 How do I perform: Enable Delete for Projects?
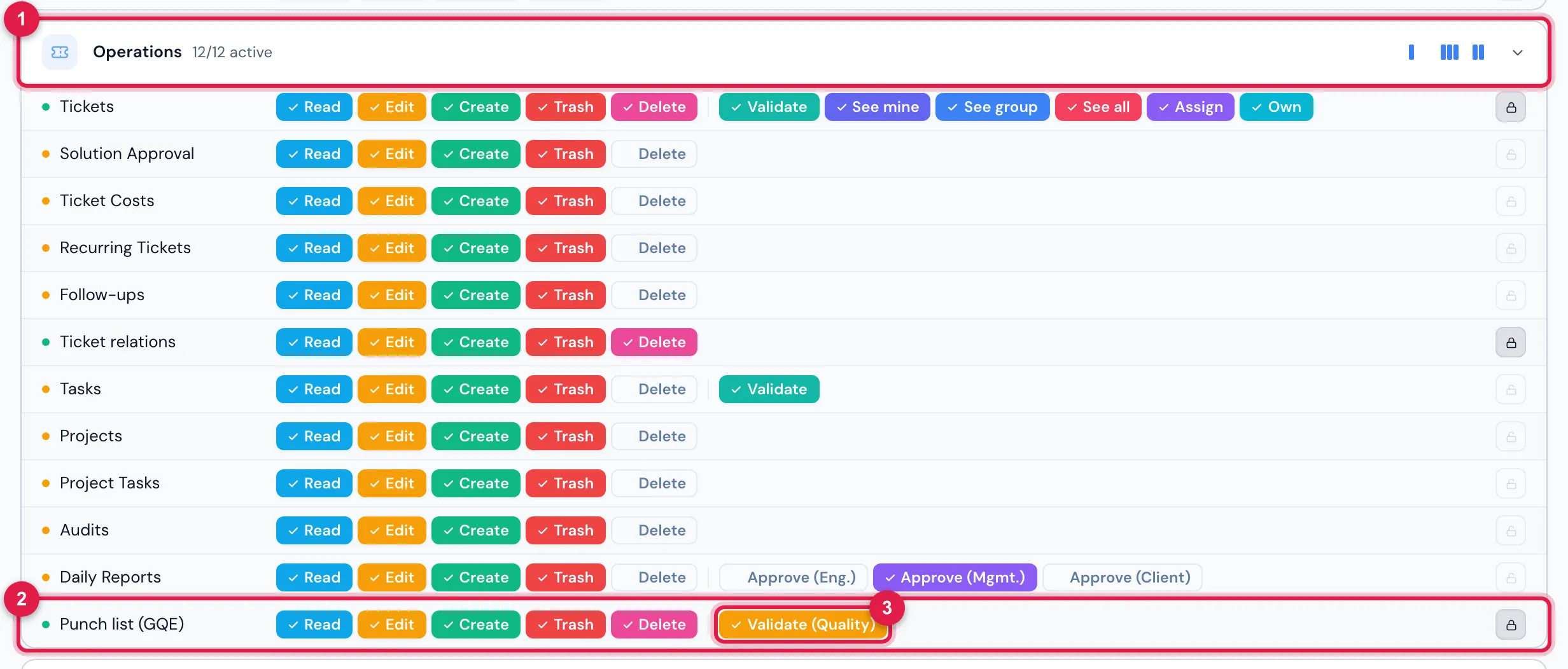click(654, 436)
